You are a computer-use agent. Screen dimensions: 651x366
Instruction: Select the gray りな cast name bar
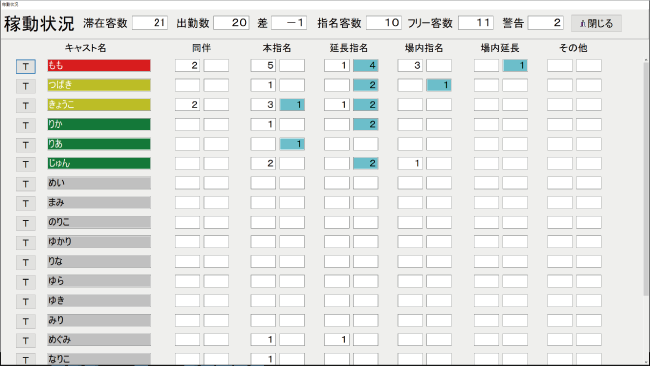99,261
